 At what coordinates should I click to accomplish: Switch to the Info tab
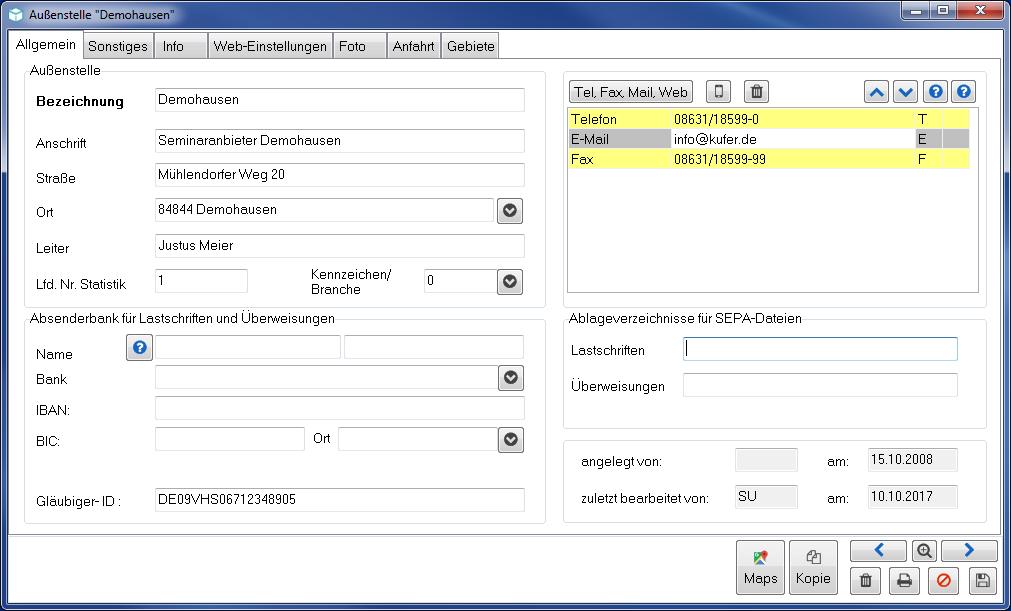click(x=181, y=46)
